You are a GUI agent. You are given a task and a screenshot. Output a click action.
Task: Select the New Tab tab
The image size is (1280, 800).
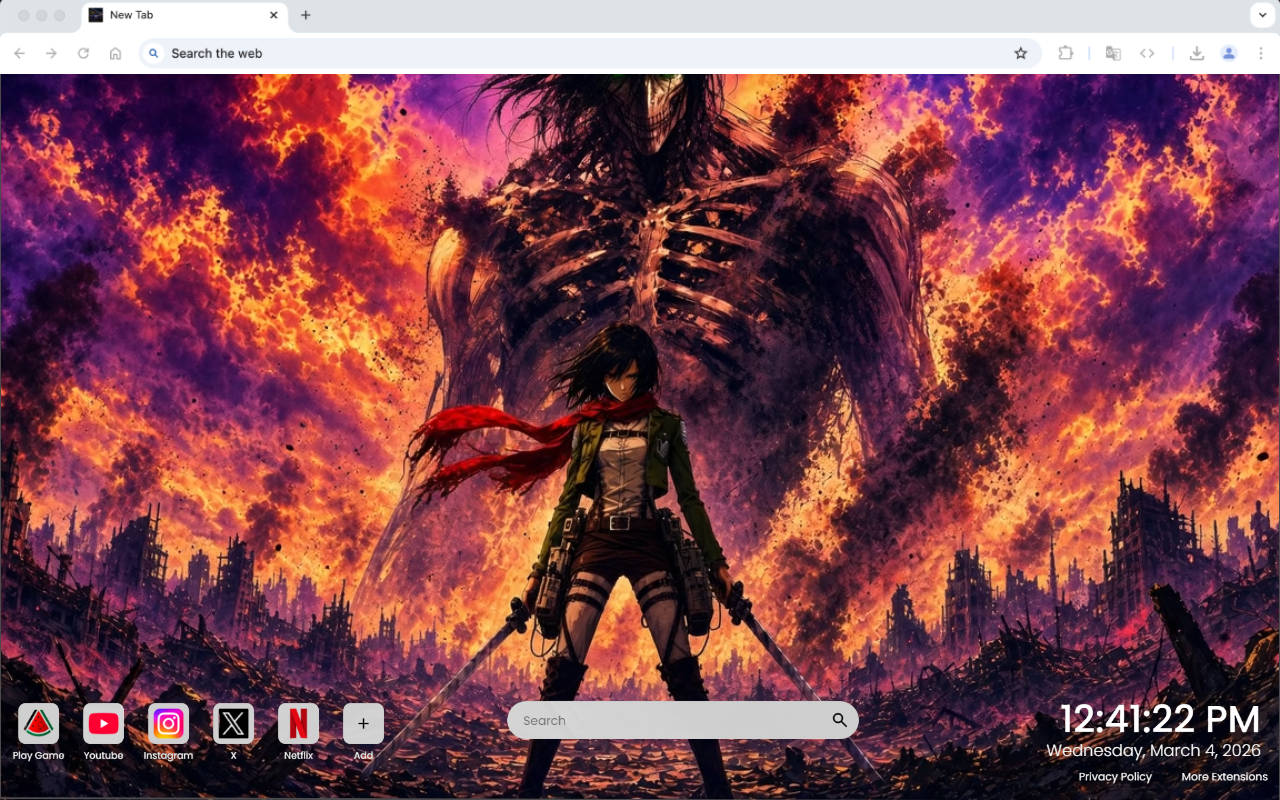[183, 15]
